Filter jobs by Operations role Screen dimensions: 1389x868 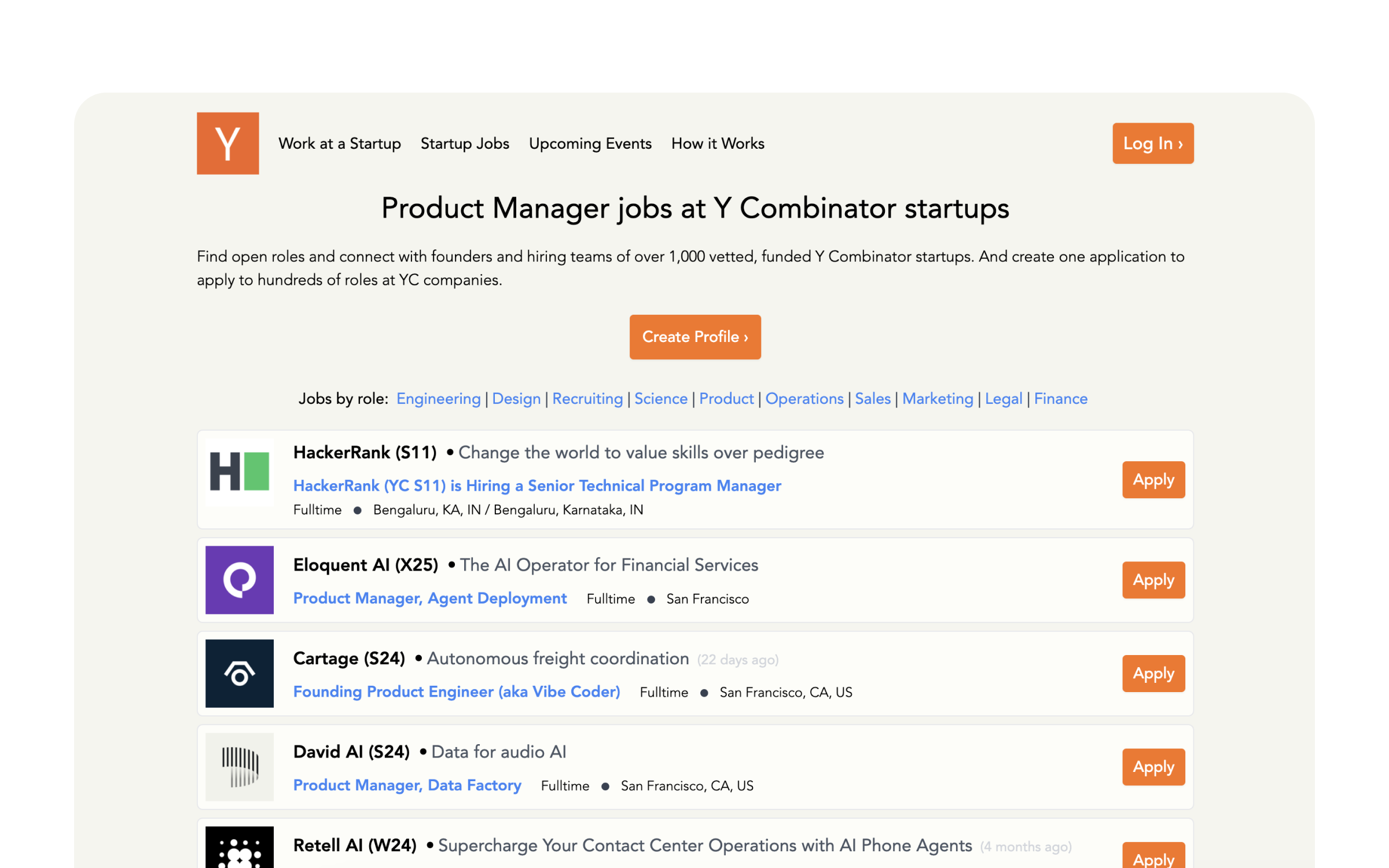click(x=804, y=399)
